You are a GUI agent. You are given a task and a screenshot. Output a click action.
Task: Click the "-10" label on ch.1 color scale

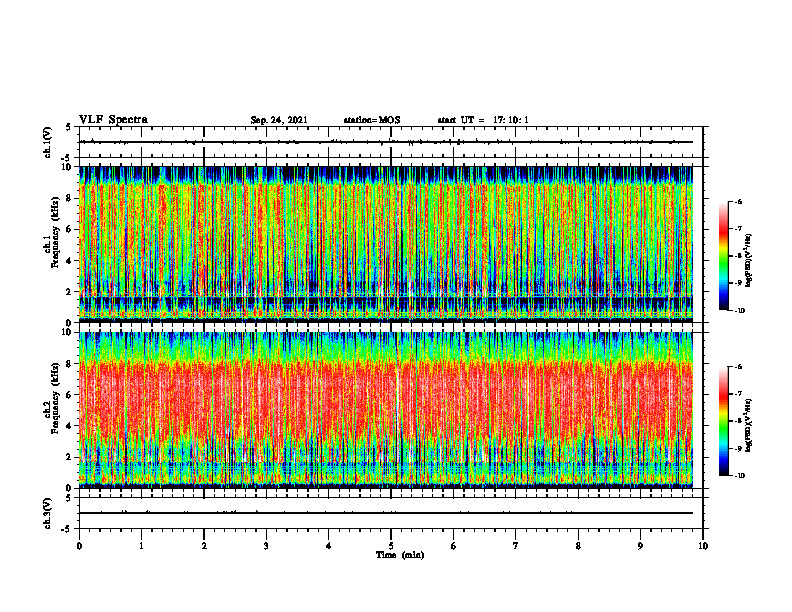pyautogui.click(x=739, y=311)
